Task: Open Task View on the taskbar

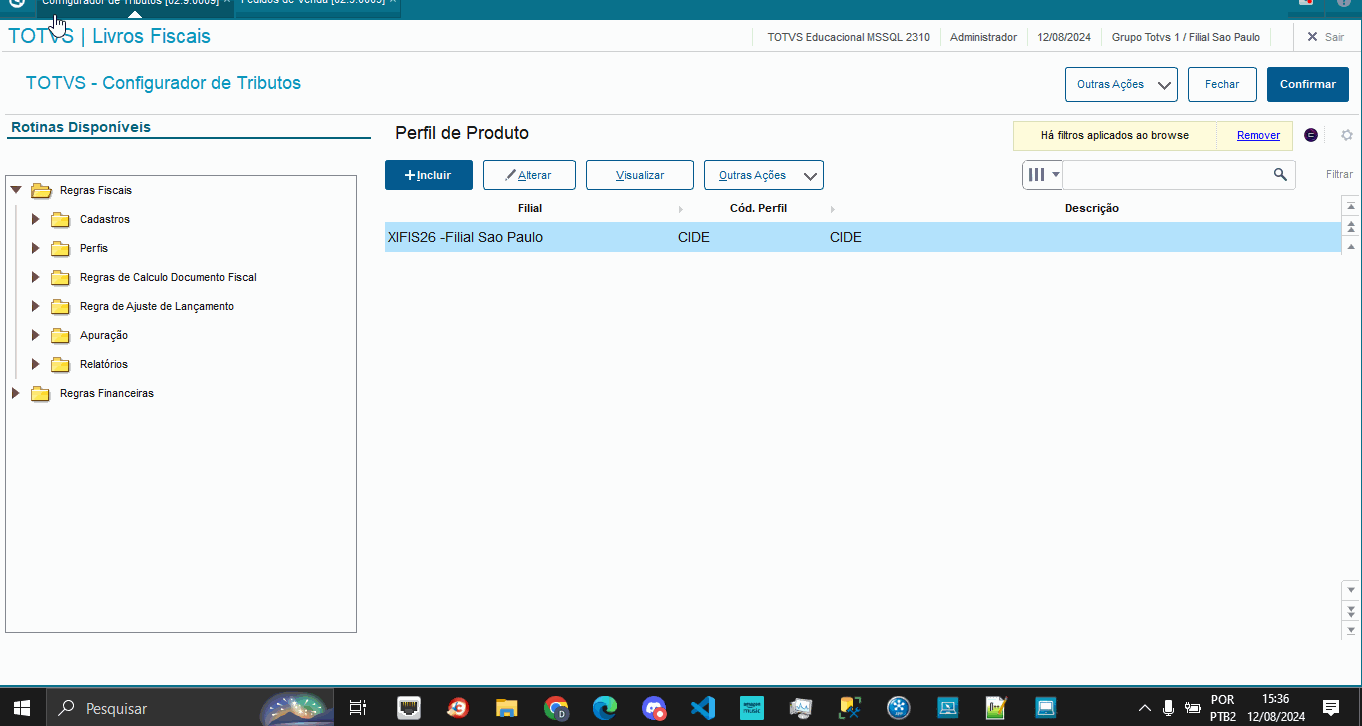Action: coord(357,708)
